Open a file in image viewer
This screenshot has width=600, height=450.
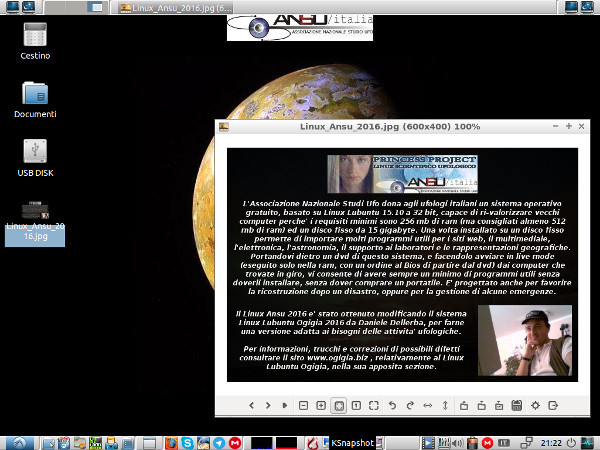click(x=464, y=405)
